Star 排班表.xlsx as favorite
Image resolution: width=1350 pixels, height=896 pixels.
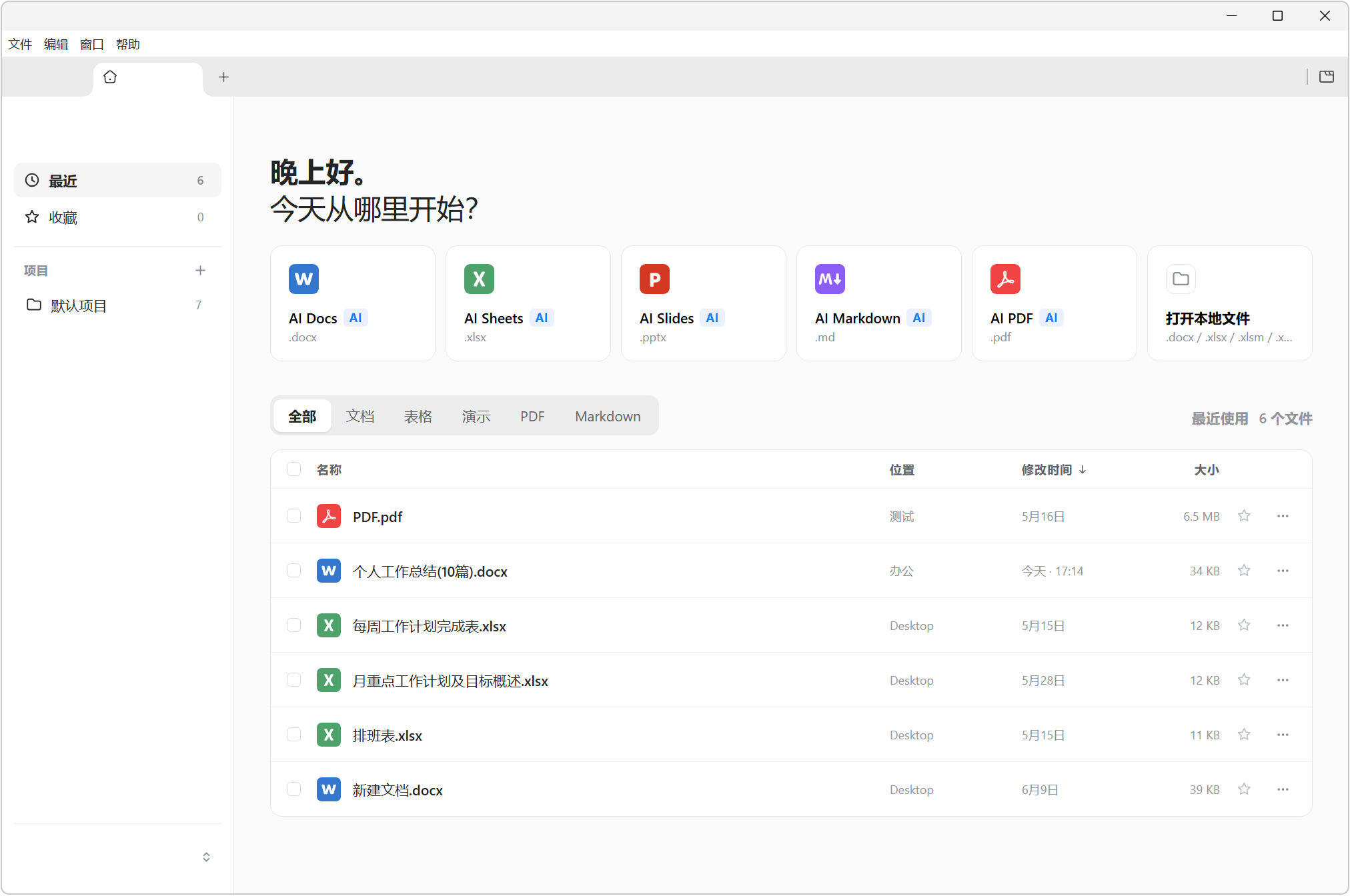tap(1244, 735)
